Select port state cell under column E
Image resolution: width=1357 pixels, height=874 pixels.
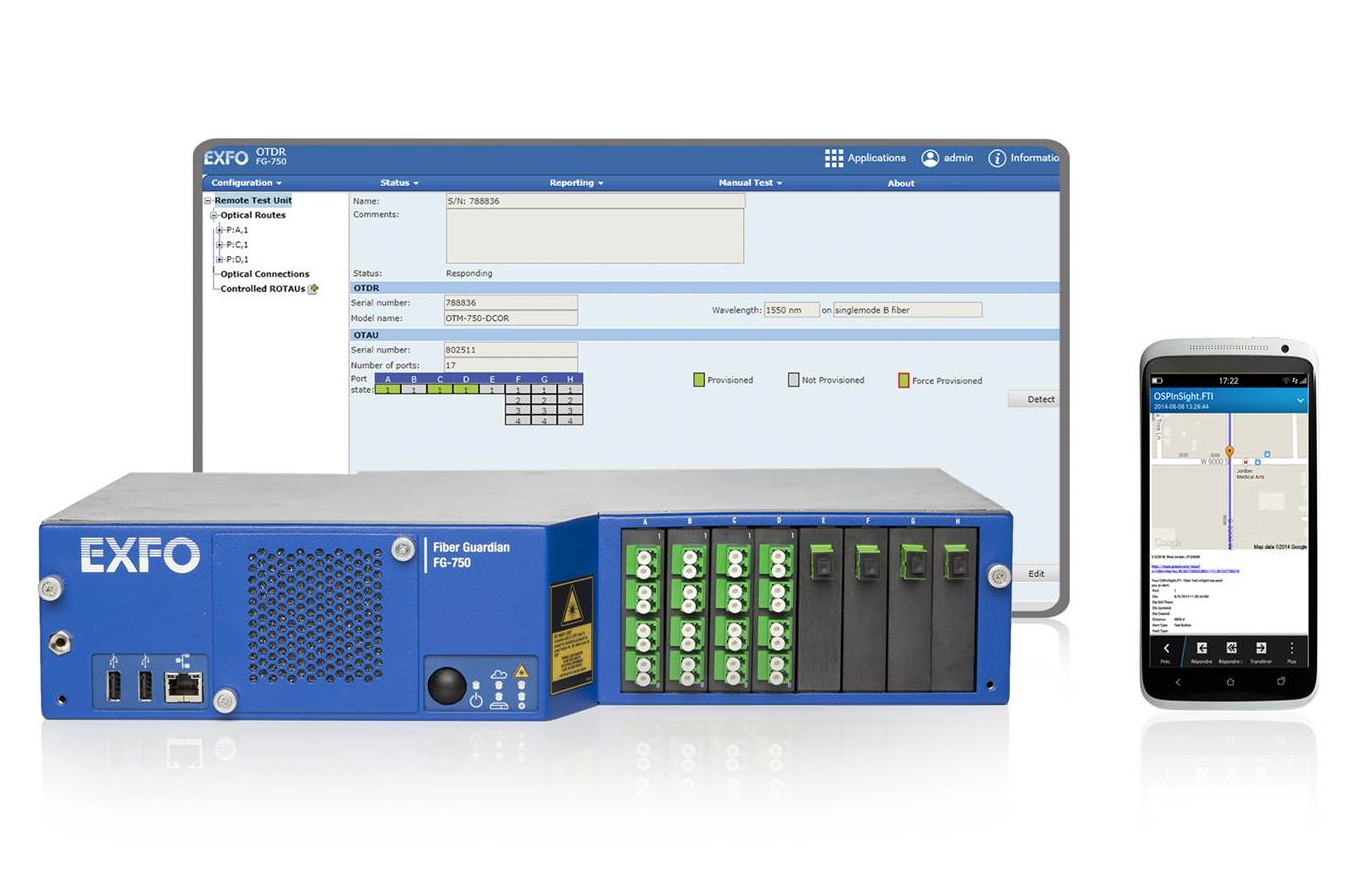492,390
